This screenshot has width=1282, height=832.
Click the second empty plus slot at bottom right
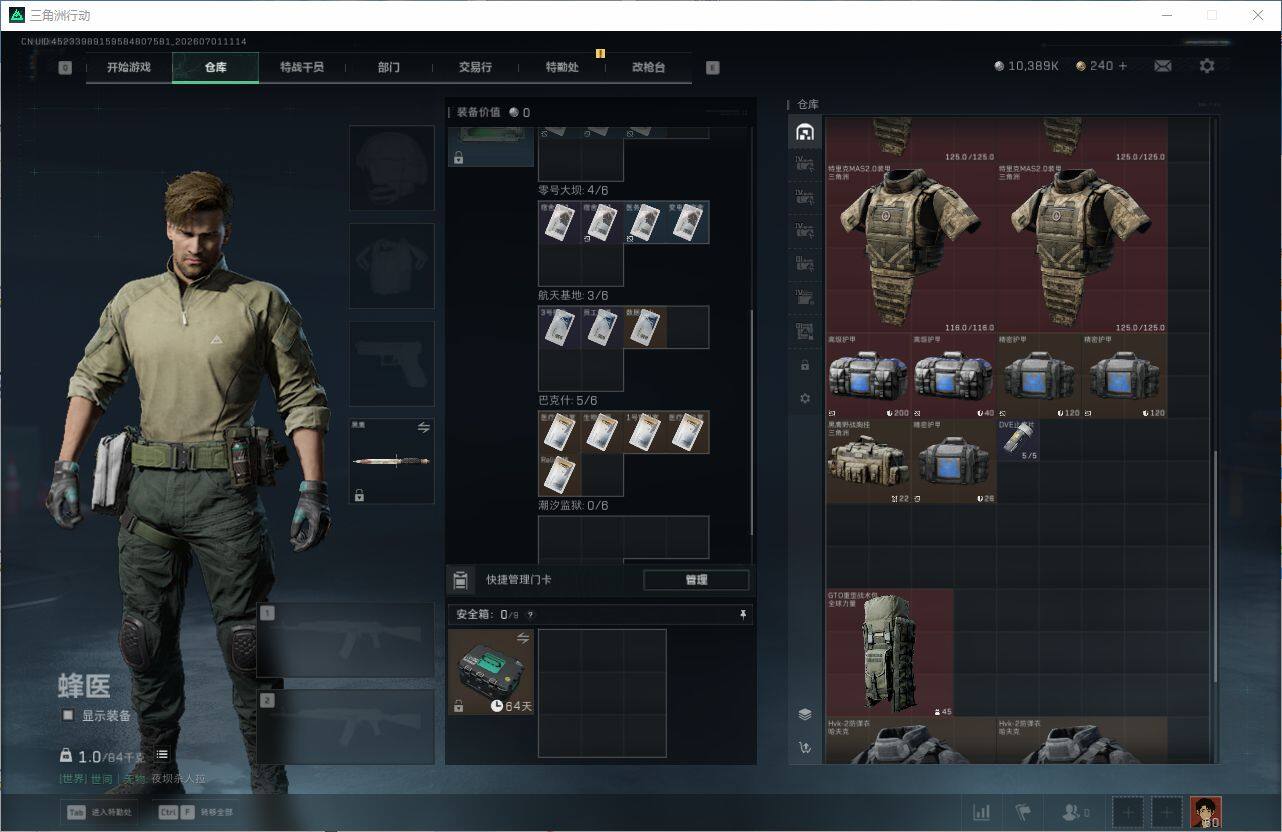pos(1166,812)
